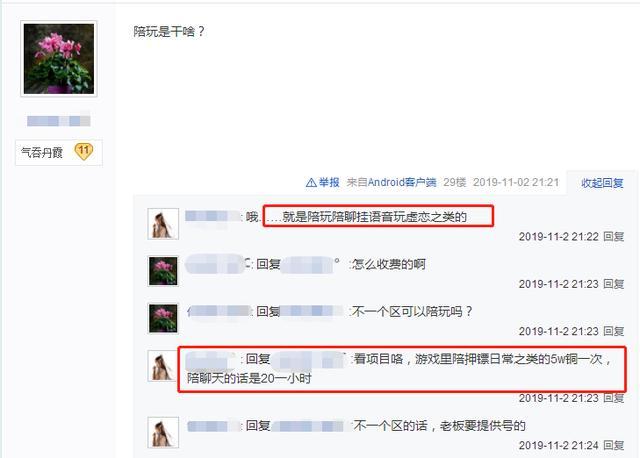Click the 气吞丹霞 title label

click(x=42, y=152)
